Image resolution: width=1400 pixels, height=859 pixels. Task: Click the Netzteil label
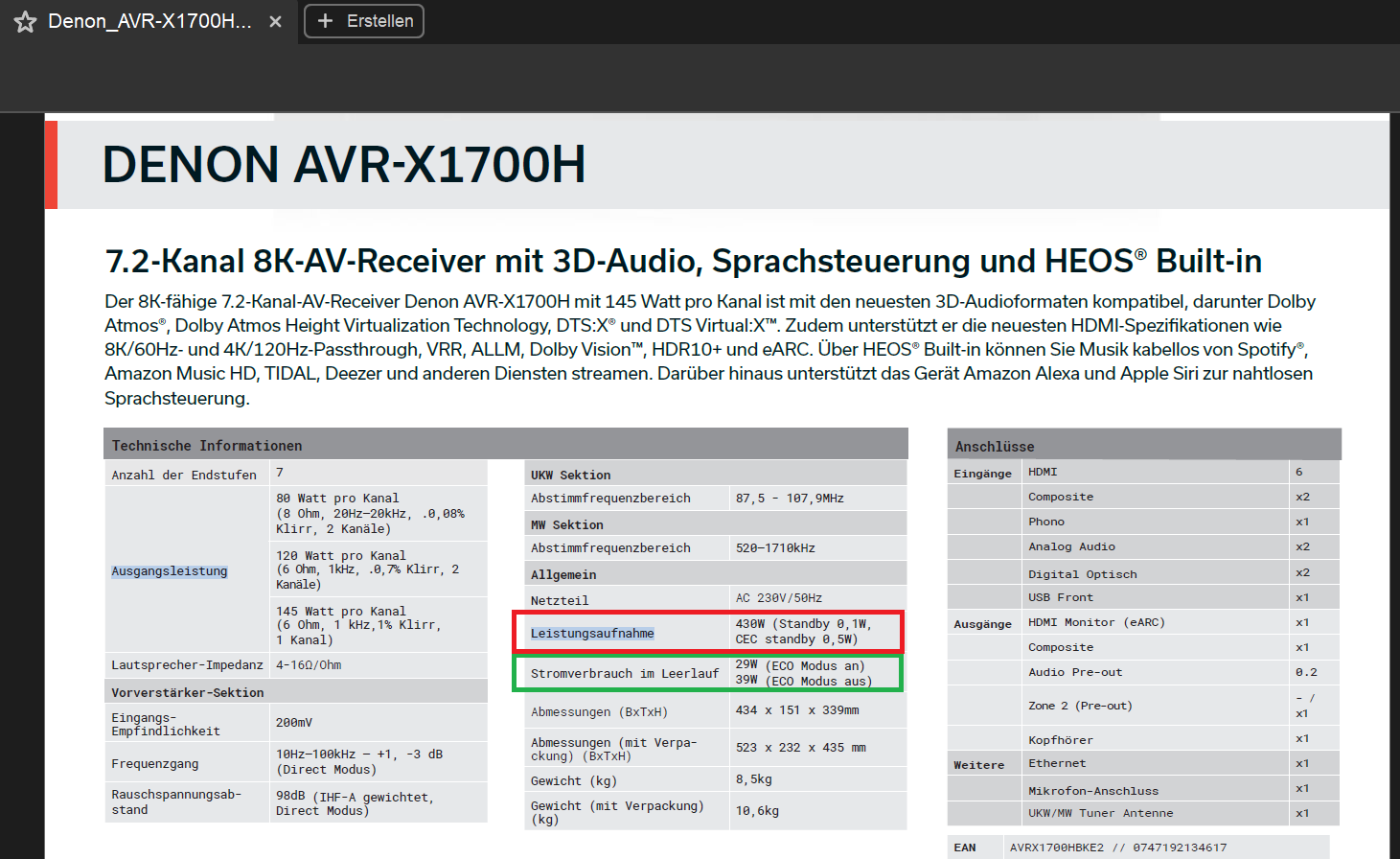point(560,600)
